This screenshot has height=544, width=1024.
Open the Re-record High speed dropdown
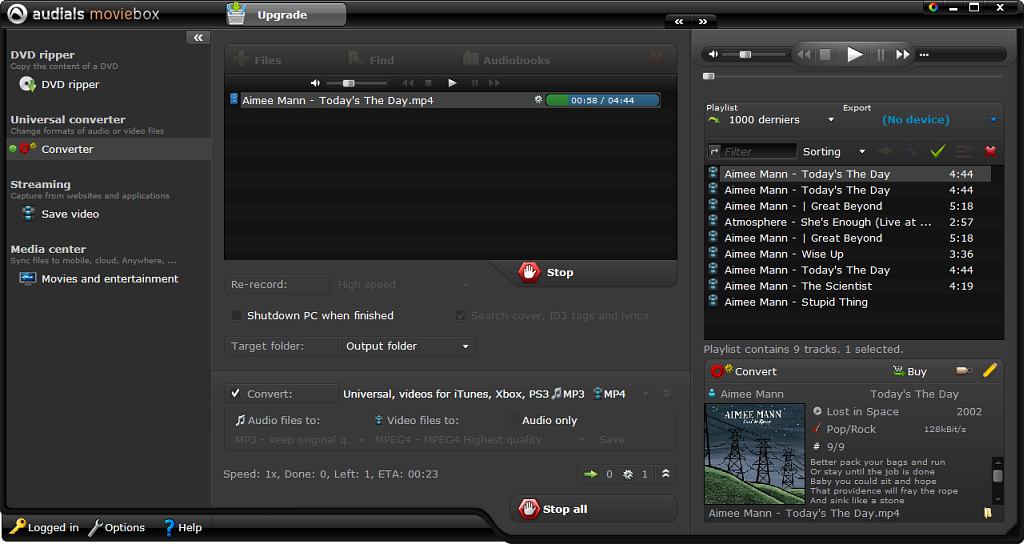pos(403,285)
